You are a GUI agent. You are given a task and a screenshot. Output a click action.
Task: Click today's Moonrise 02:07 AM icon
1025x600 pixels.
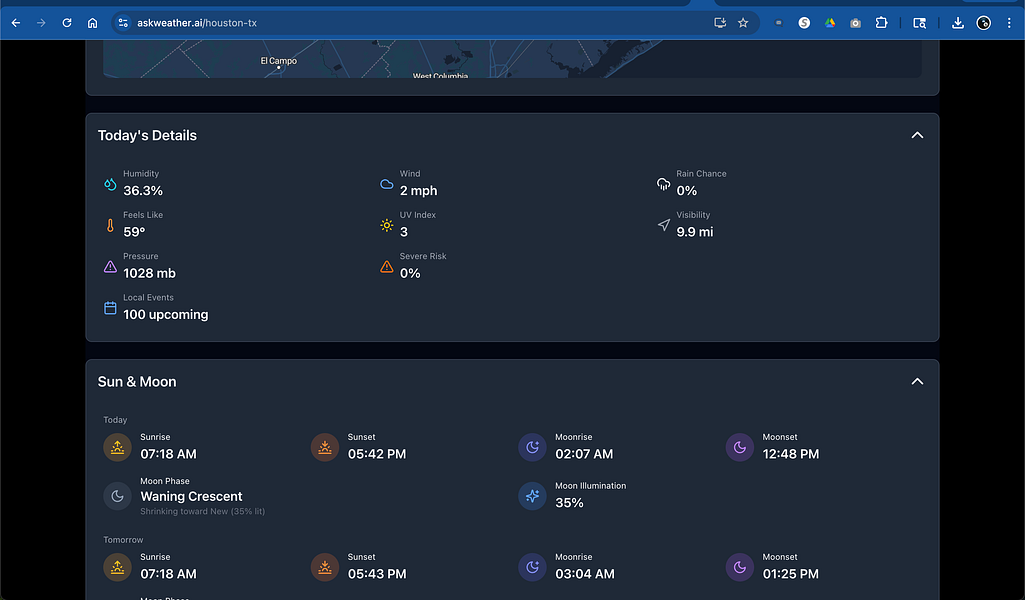coord(532,447)
